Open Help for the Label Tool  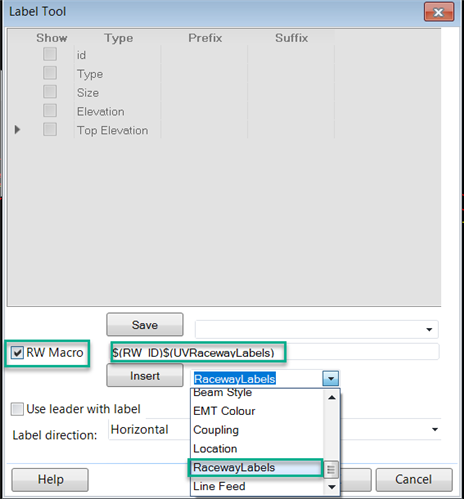(x=50, y=480)
